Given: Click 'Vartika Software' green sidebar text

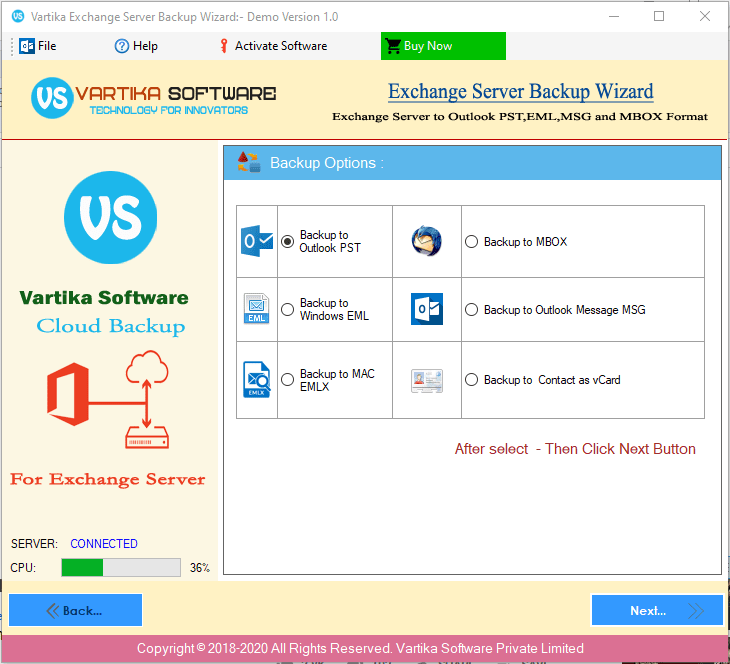Looking at the screenshot, I should pos(104,298).
